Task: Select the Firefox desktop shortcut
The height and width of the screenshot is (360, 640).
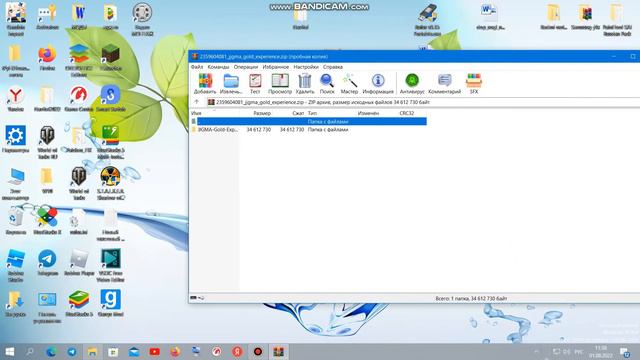Action: coord(47,59)
